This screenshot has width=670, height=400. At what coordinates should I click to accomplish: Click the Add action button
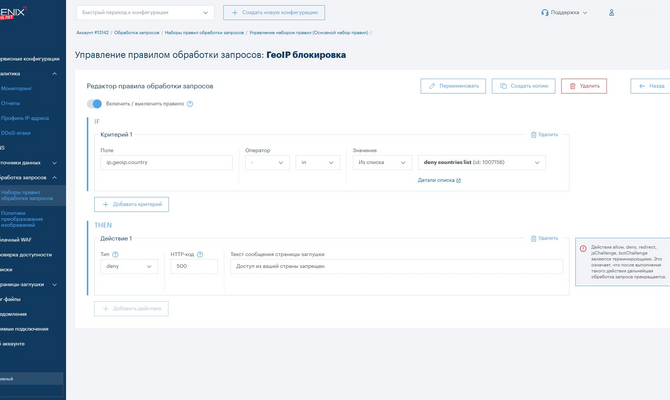pos(131,309)
